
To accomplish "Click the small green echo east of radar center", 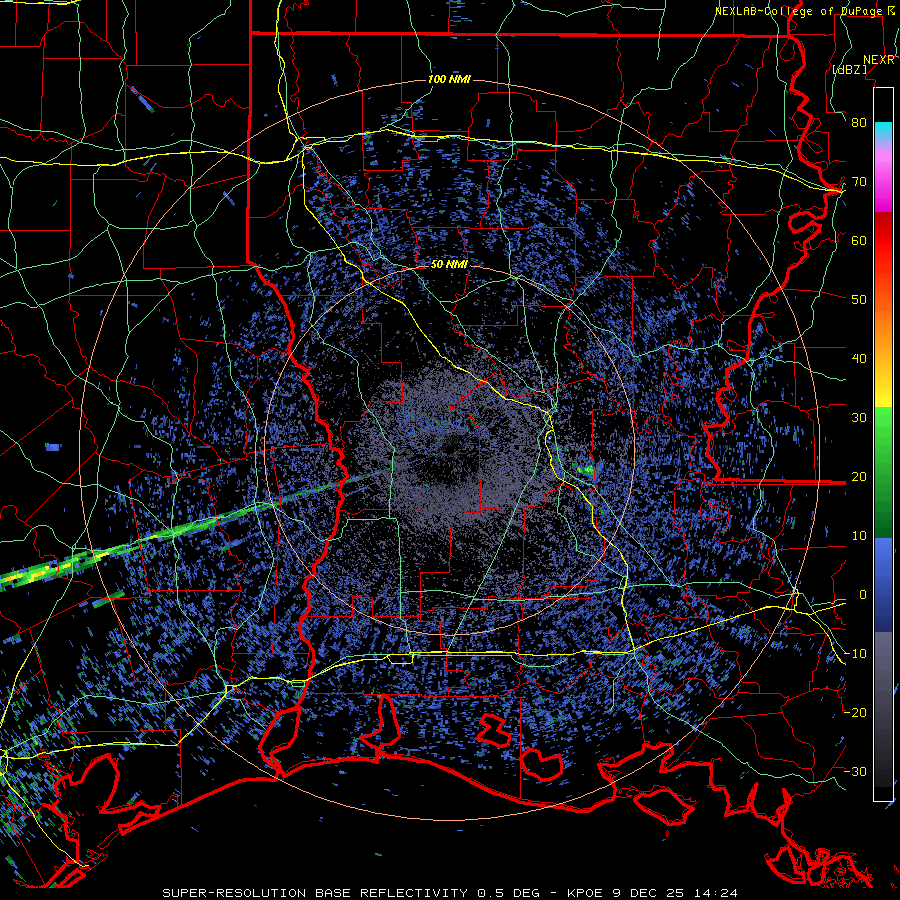I will [x=585, y=470].
